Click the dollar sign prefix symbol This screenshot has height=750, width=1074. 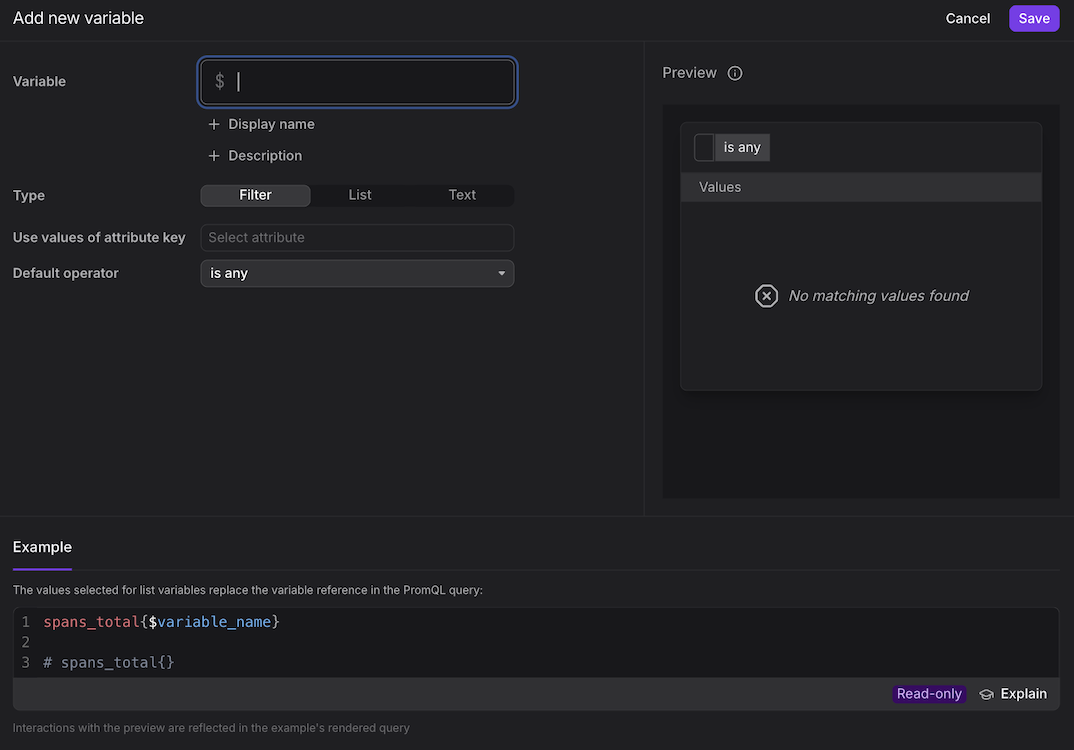click(x=220, y=82)
